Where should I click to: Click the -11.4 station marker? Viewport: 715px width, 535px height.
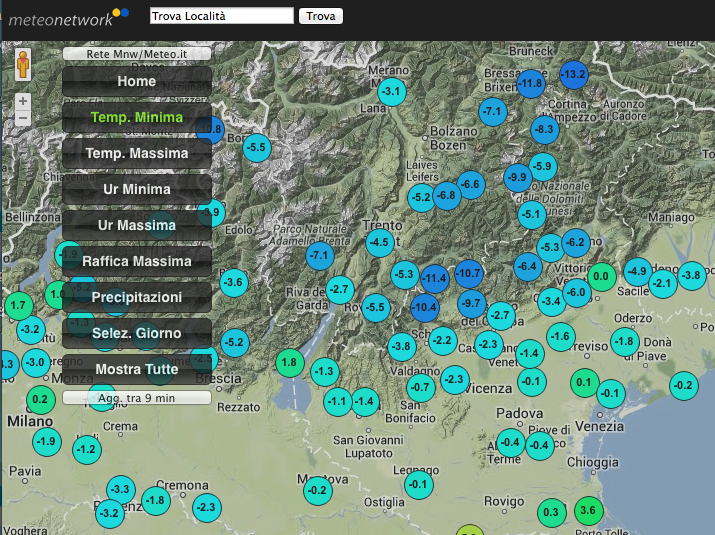(435, 278)
